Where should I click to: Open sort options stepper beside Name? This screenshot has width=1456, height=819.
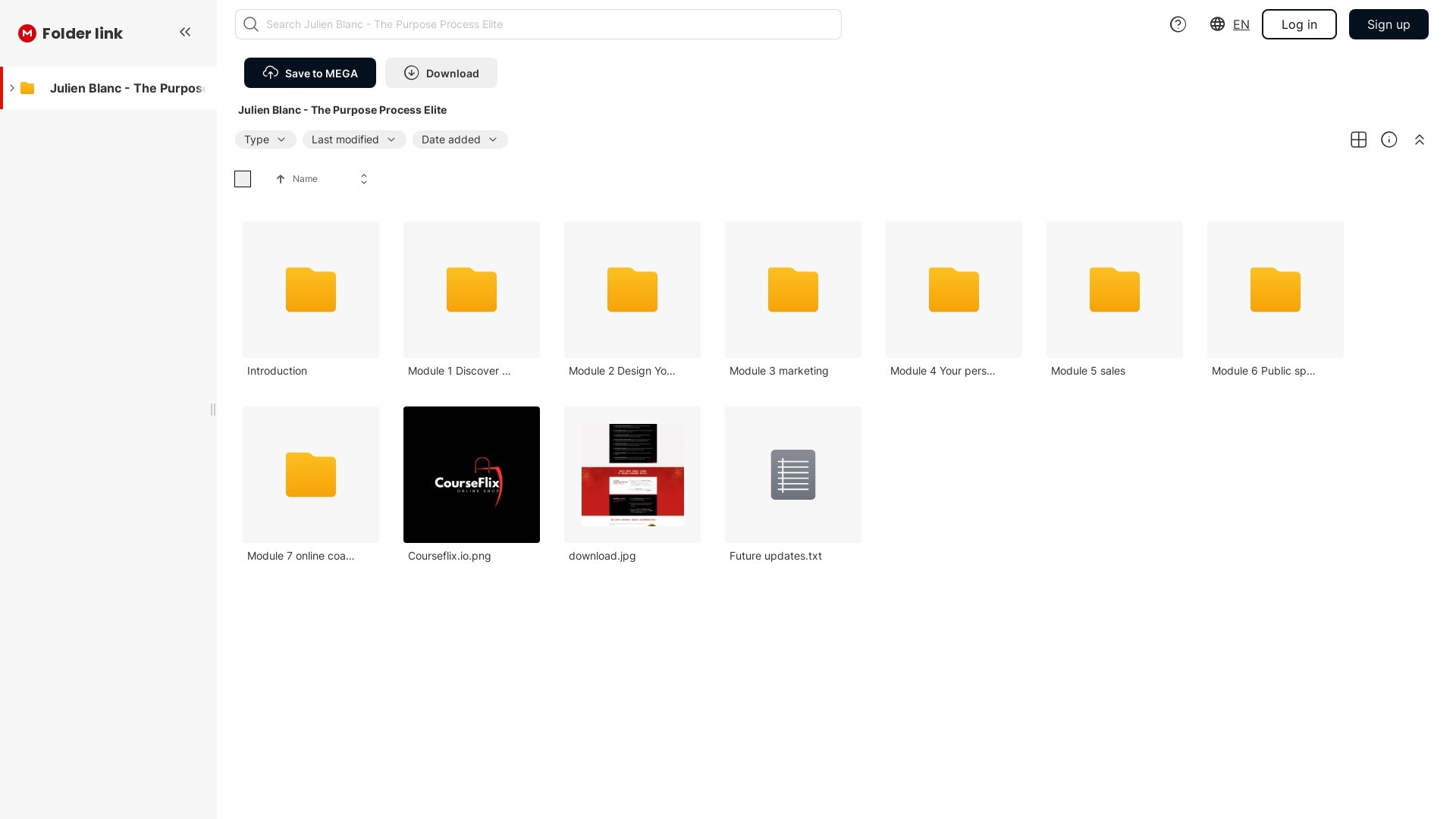pyautogui.click(x=364, y=179)
